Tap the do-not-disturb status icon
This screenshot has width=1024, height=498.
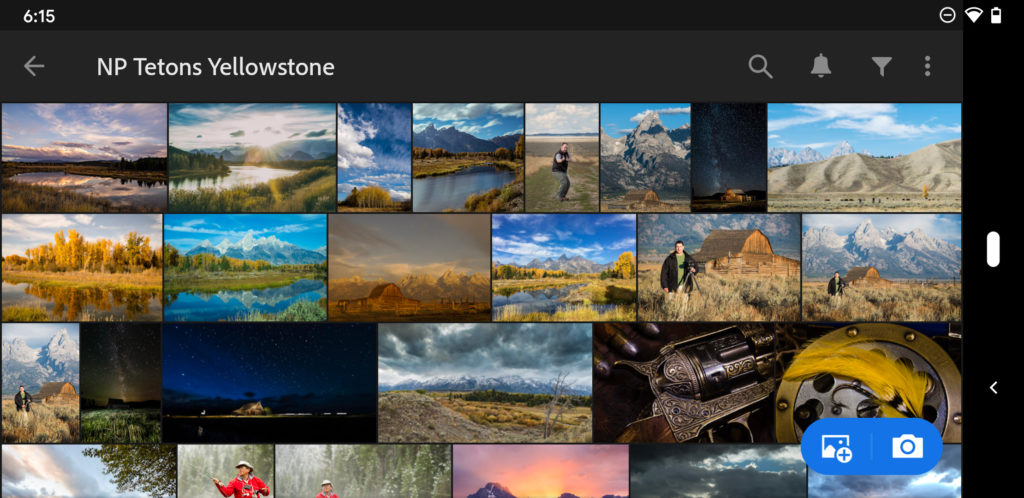click(x=947, y=15)
